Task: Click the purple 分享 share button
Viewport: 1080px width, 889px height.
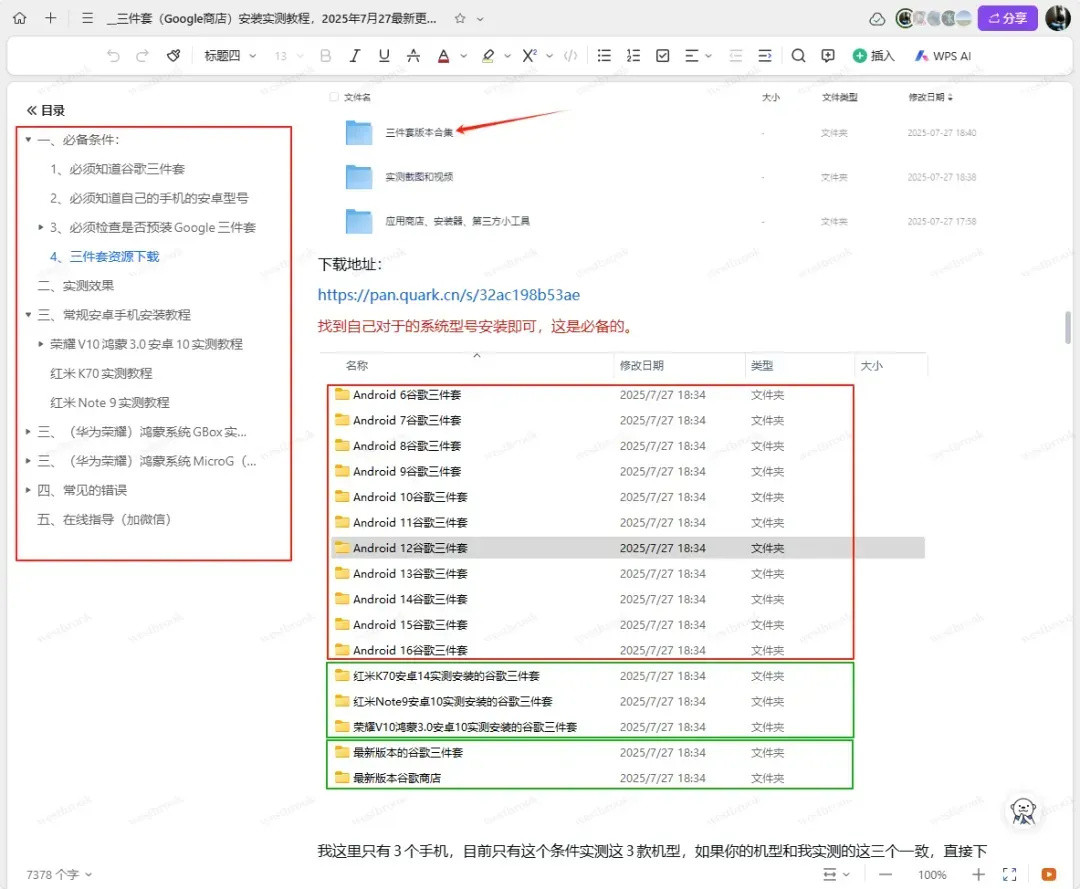Action: pyautogui.click(x=1008, y=18)
